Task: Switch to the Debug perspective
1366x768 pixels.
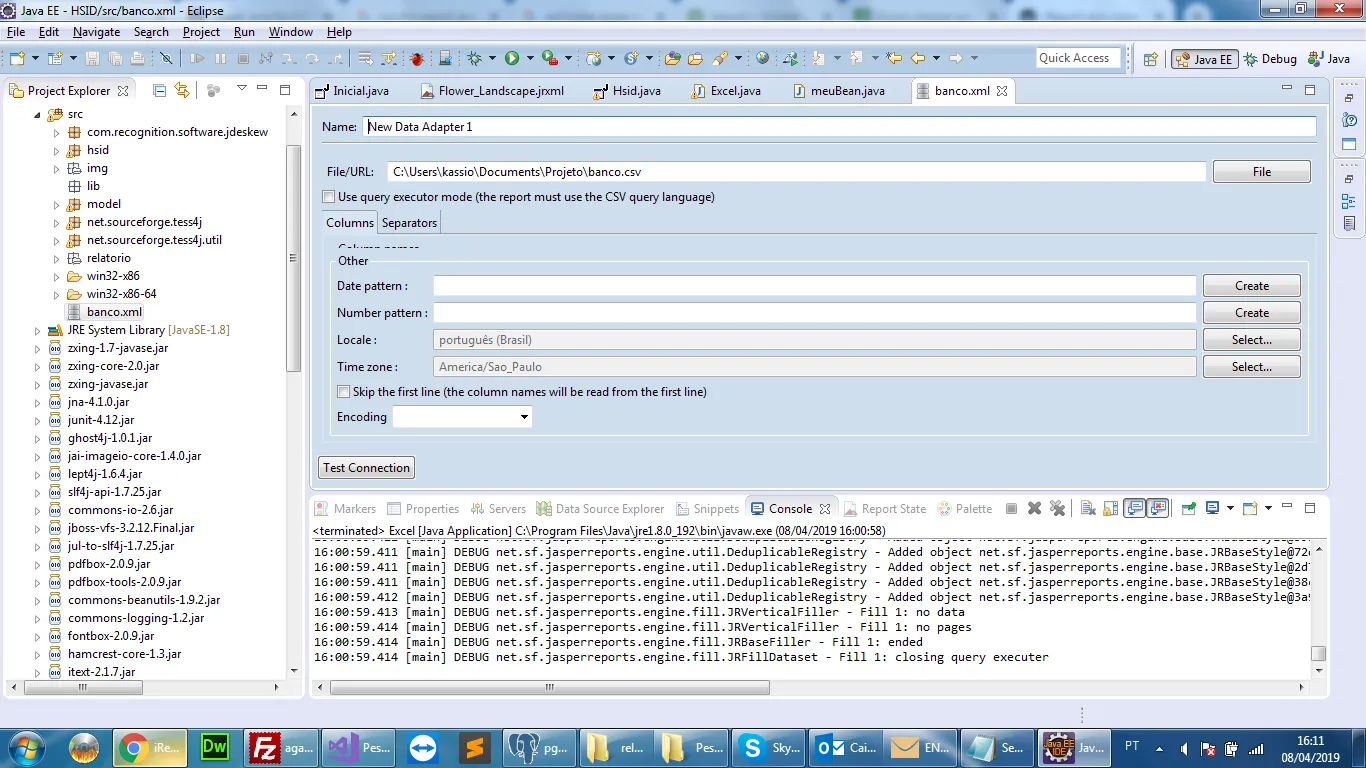Action: 1270,59
